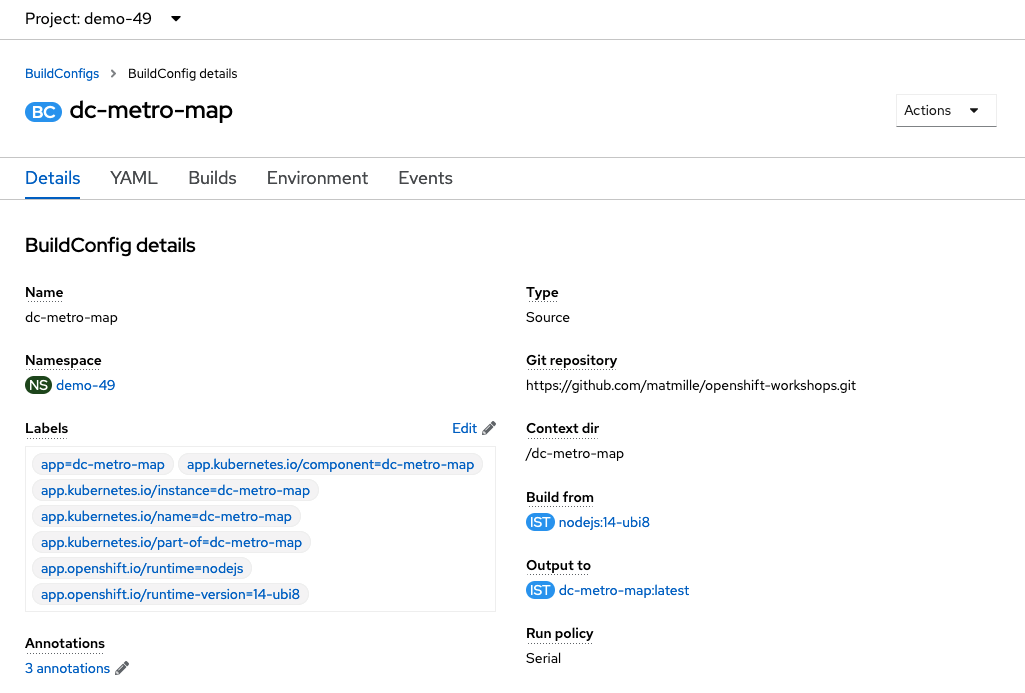
Task: View the Events tab
Action: point(426,178)
